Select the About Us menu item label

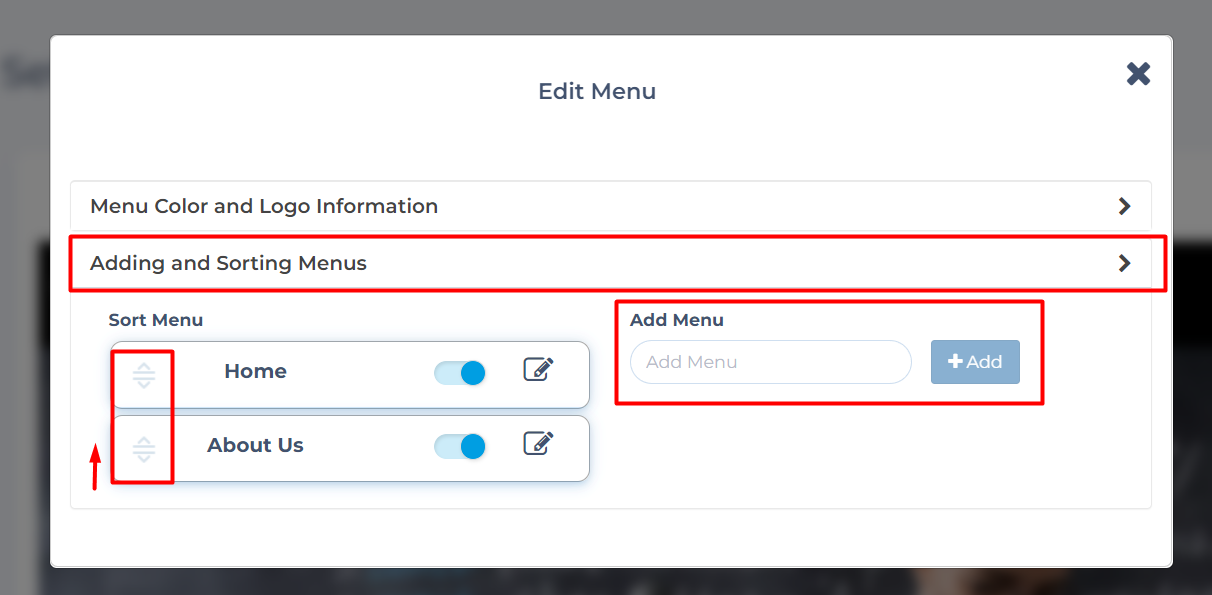click(x=255, y=445)
